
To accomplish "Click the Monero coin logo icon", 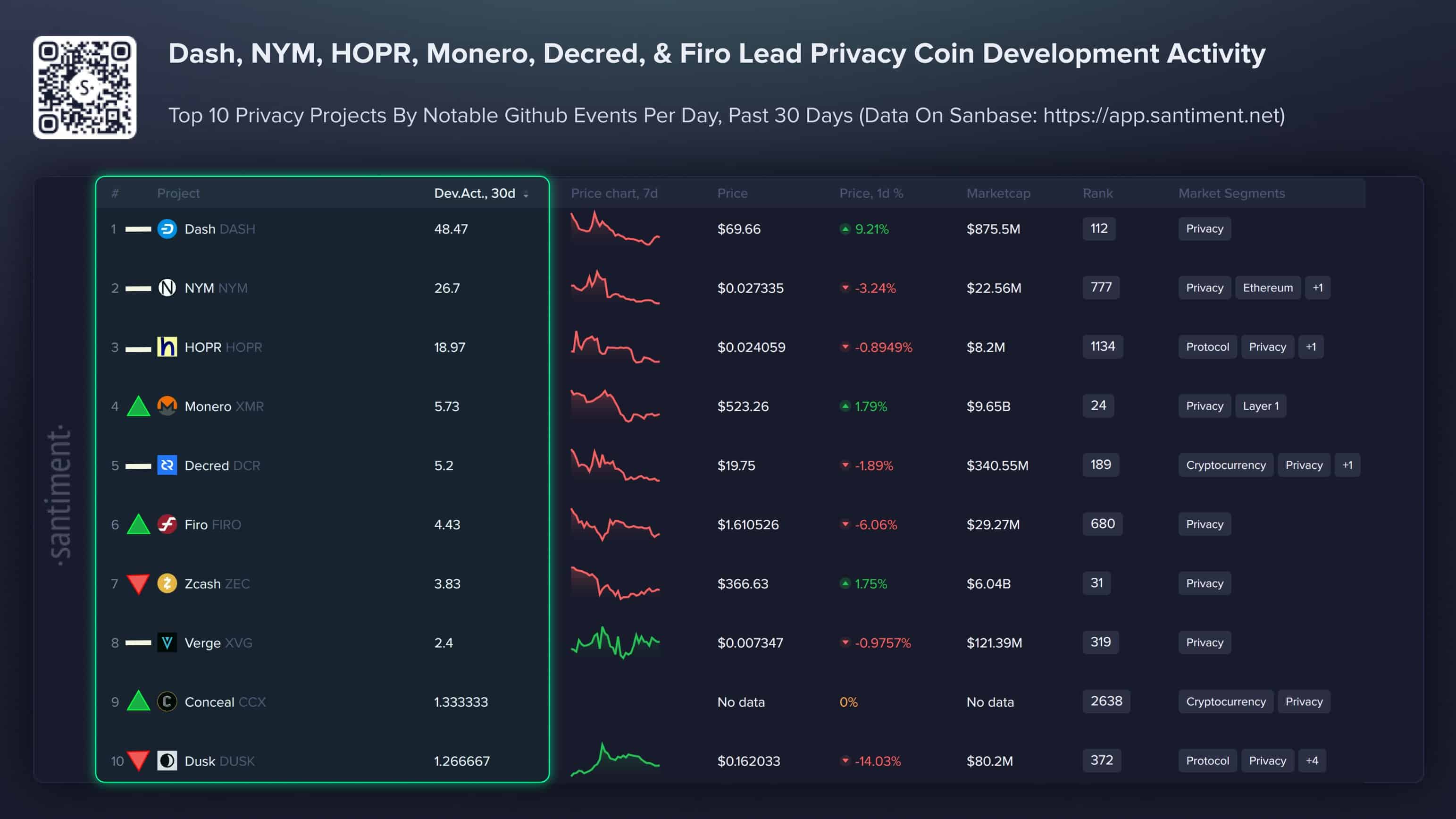I will point(167,406).
